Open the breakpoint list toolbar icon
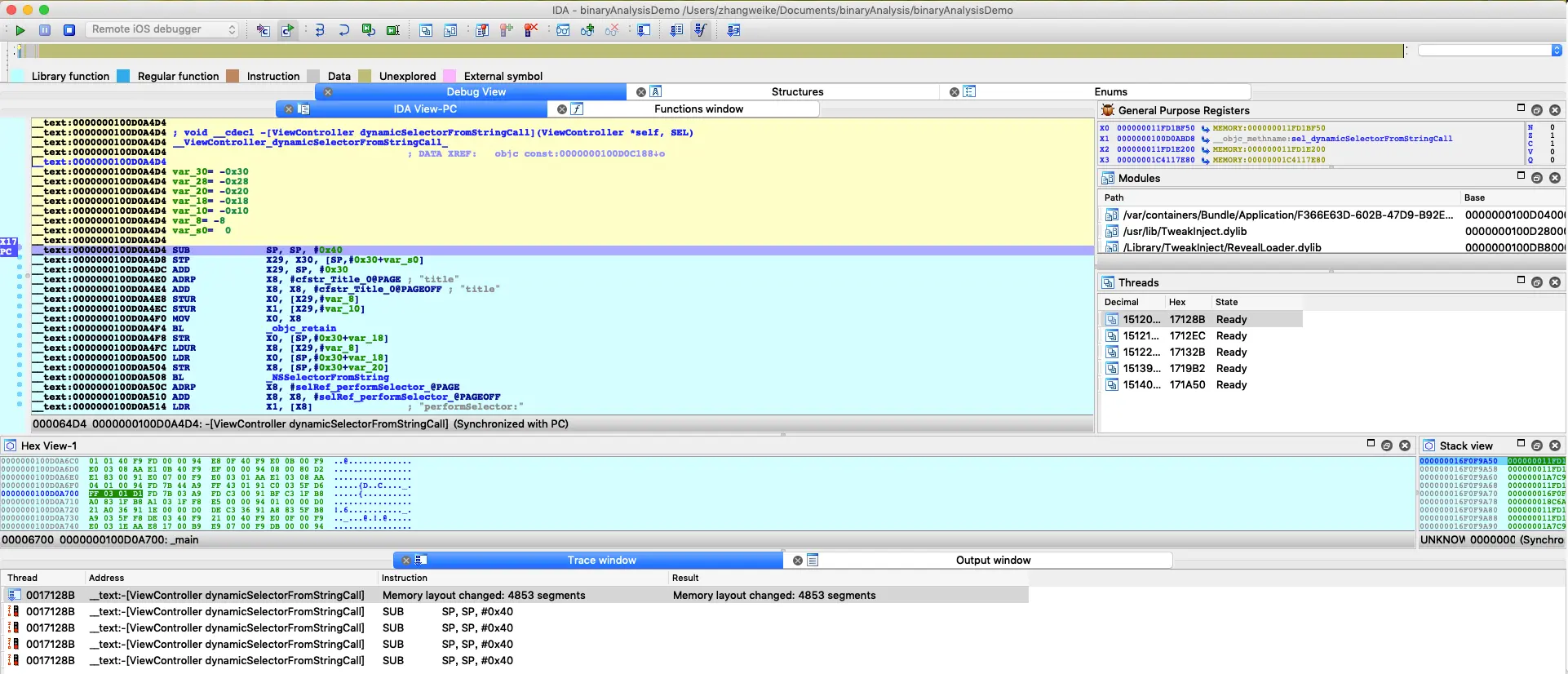Image resolution: width=1568 pixels, height=674 pixels. click(482, 30)
